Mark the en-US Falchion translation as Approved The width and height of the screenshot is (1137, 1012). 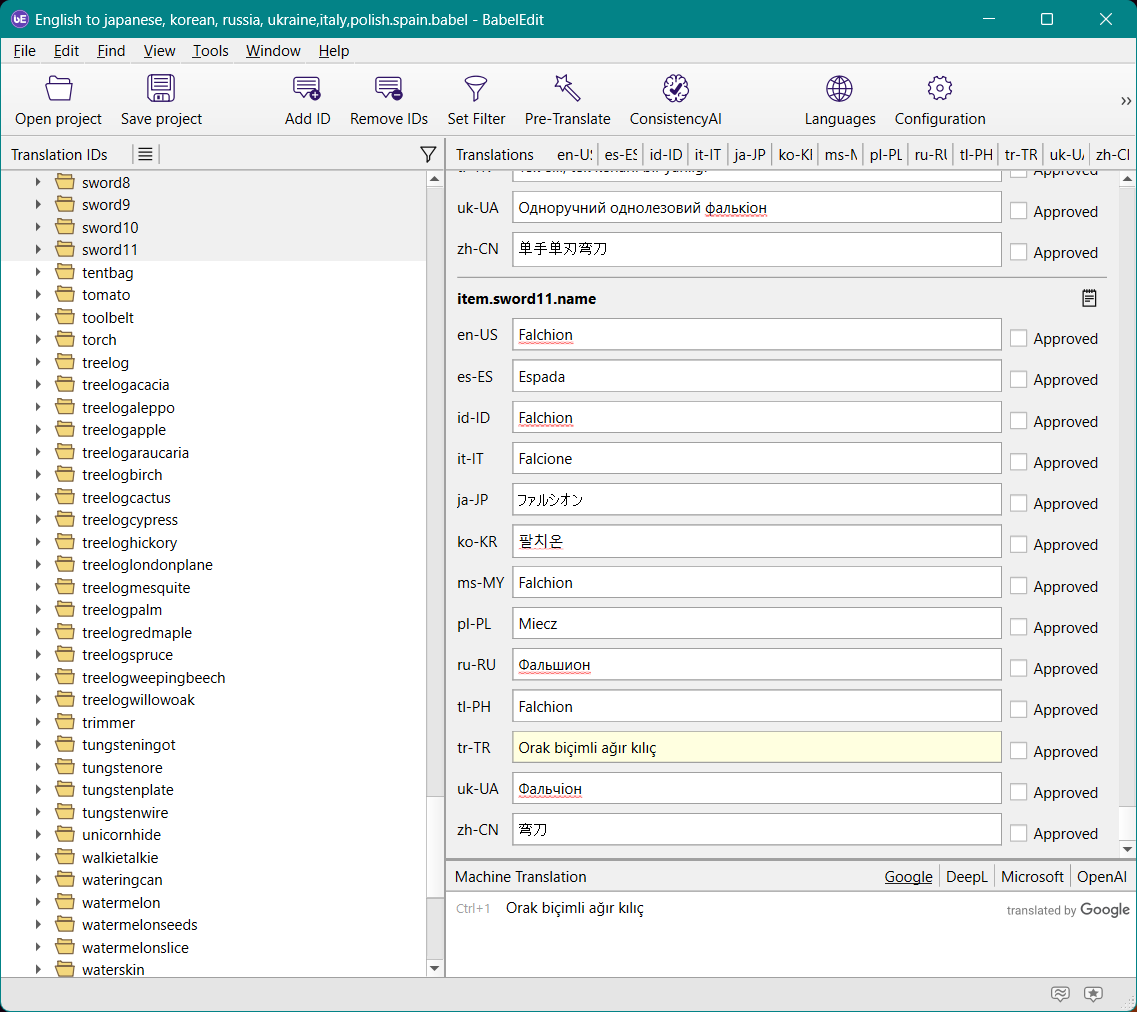(x=1019, y=339)
